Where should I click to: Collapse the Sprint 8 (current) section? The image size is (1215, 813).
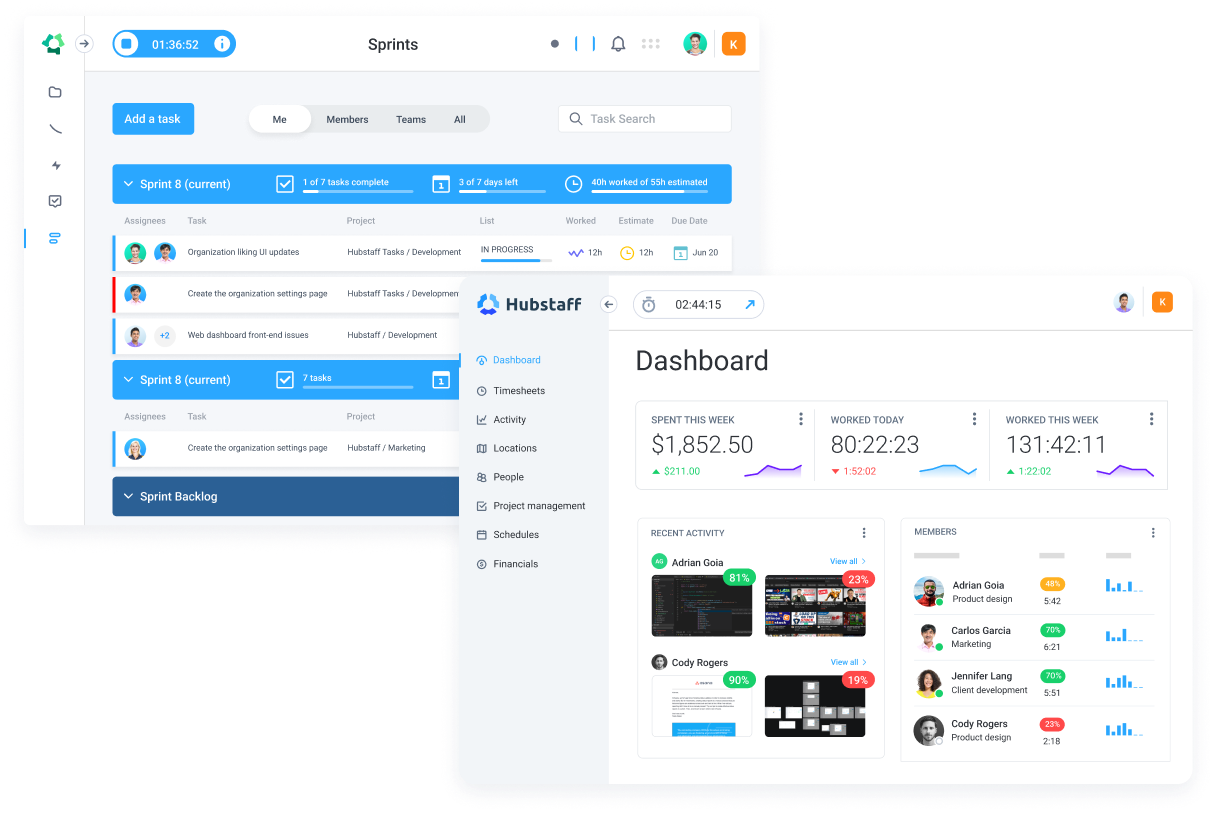click(128, 183)
